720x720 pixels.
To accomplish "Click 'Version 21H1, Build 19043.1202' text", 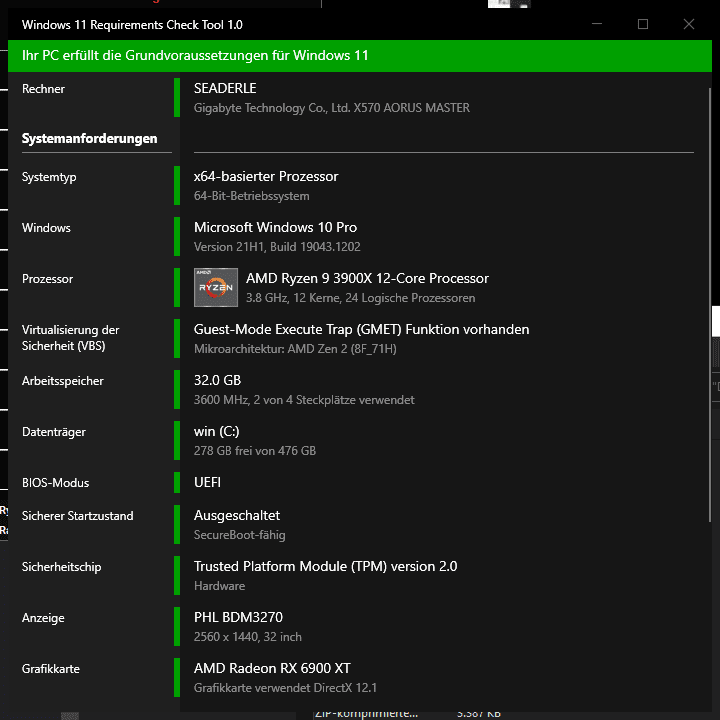I will pos(277,247).
